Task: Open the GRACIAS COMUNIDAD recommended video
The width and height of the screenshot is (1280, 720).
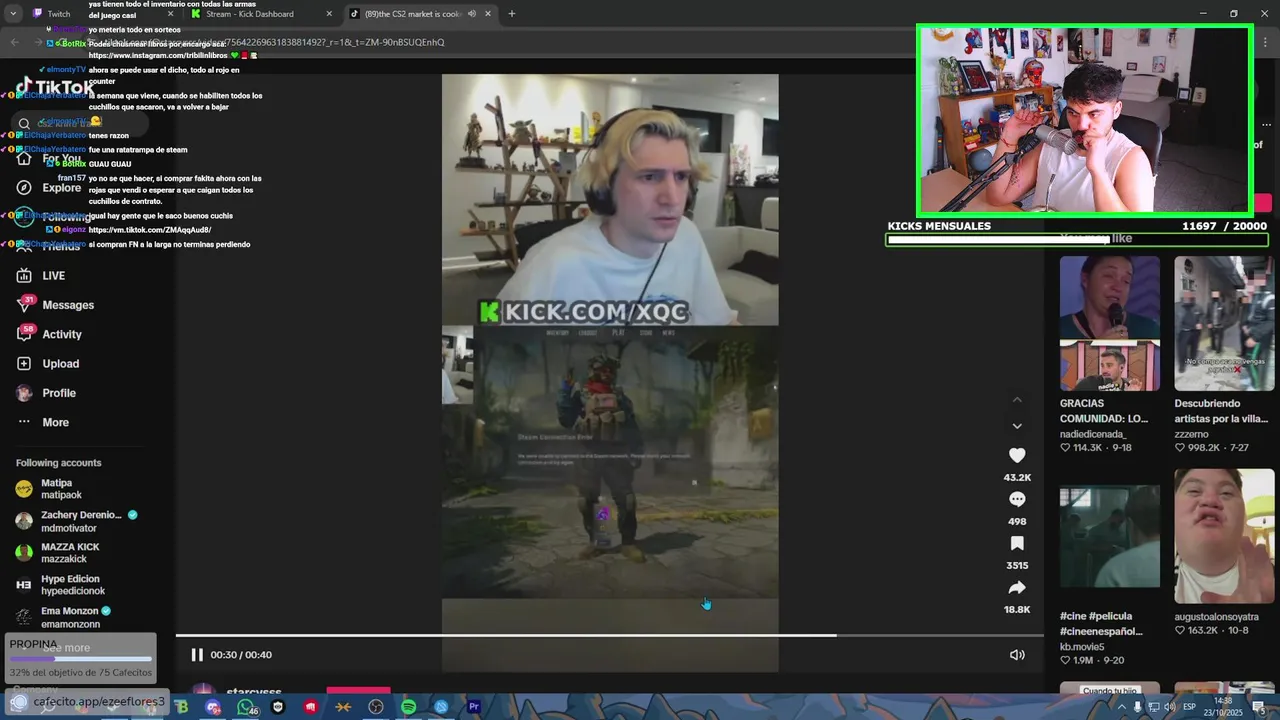Action: 1110,323
